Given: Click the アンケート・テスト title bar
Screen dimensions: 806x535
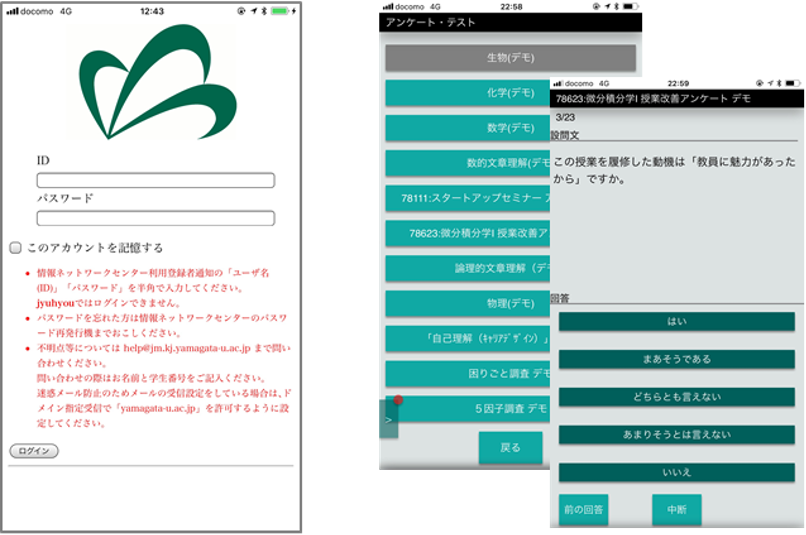Looking at the screenshot, I should click(510, 23).
